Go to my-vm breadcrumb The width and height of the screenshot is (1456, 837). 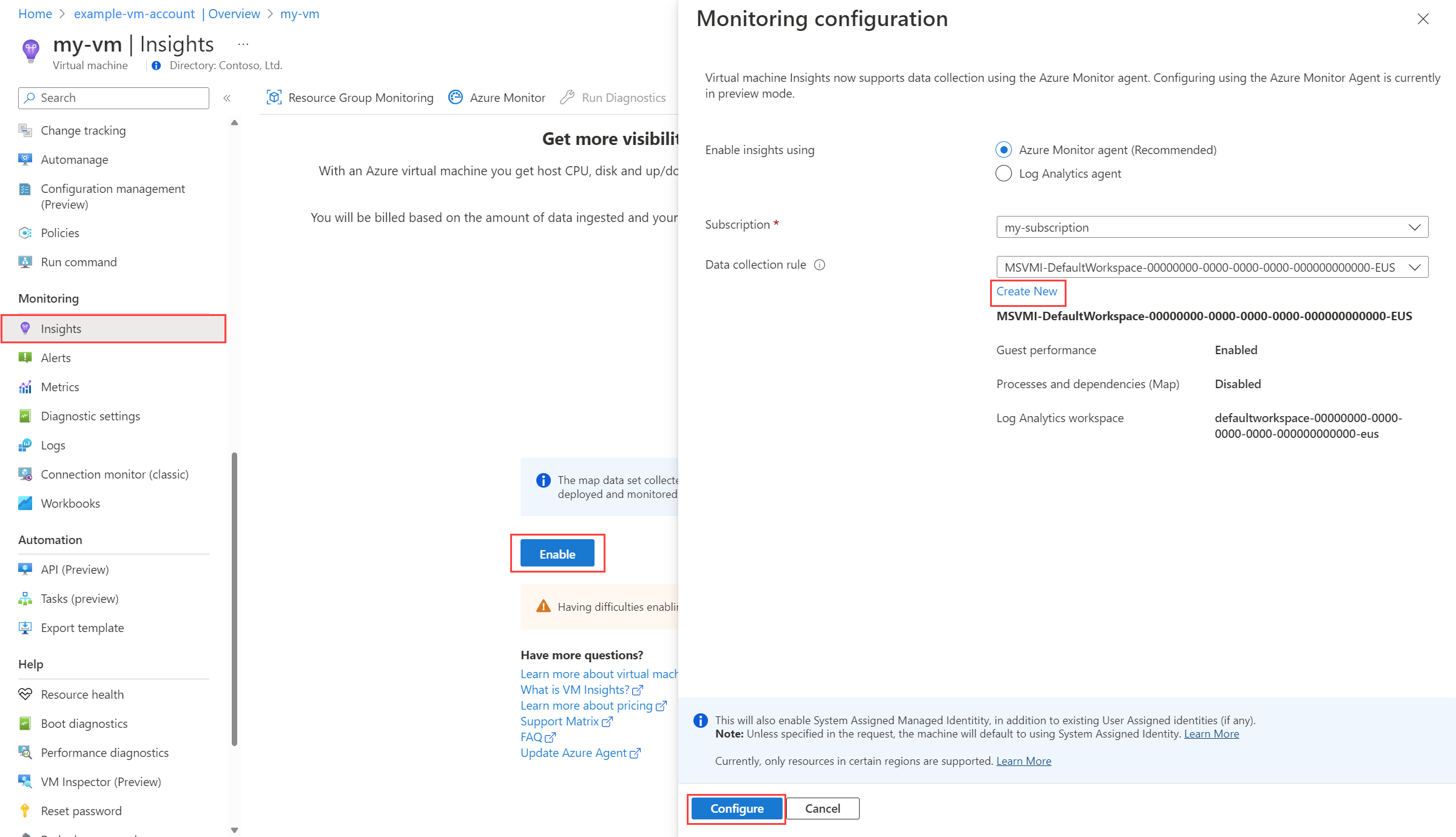(300, 14)
